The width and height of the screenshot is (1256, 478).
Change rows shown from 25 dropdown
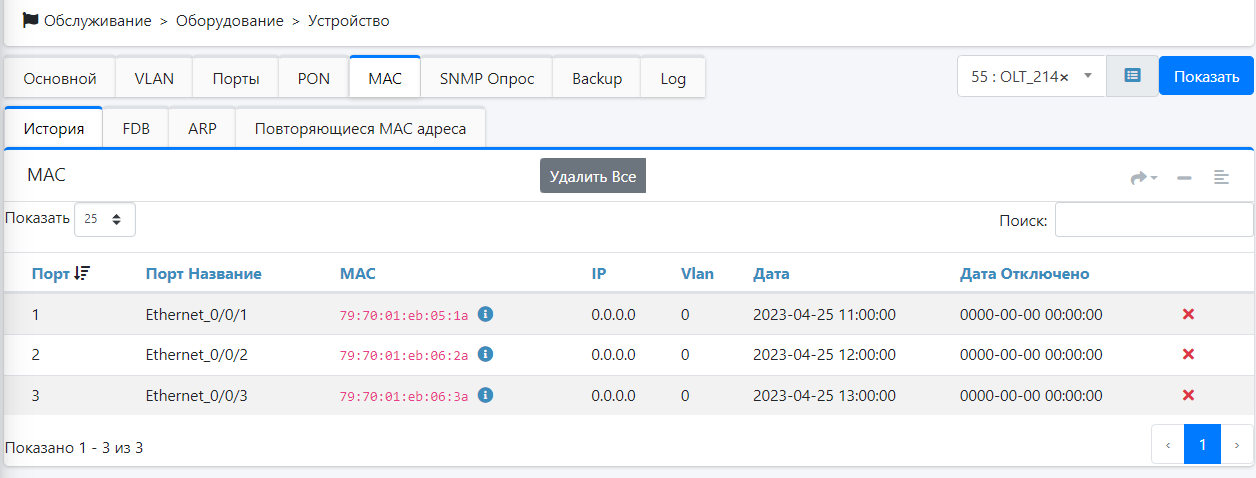click(x=104, y=219)
